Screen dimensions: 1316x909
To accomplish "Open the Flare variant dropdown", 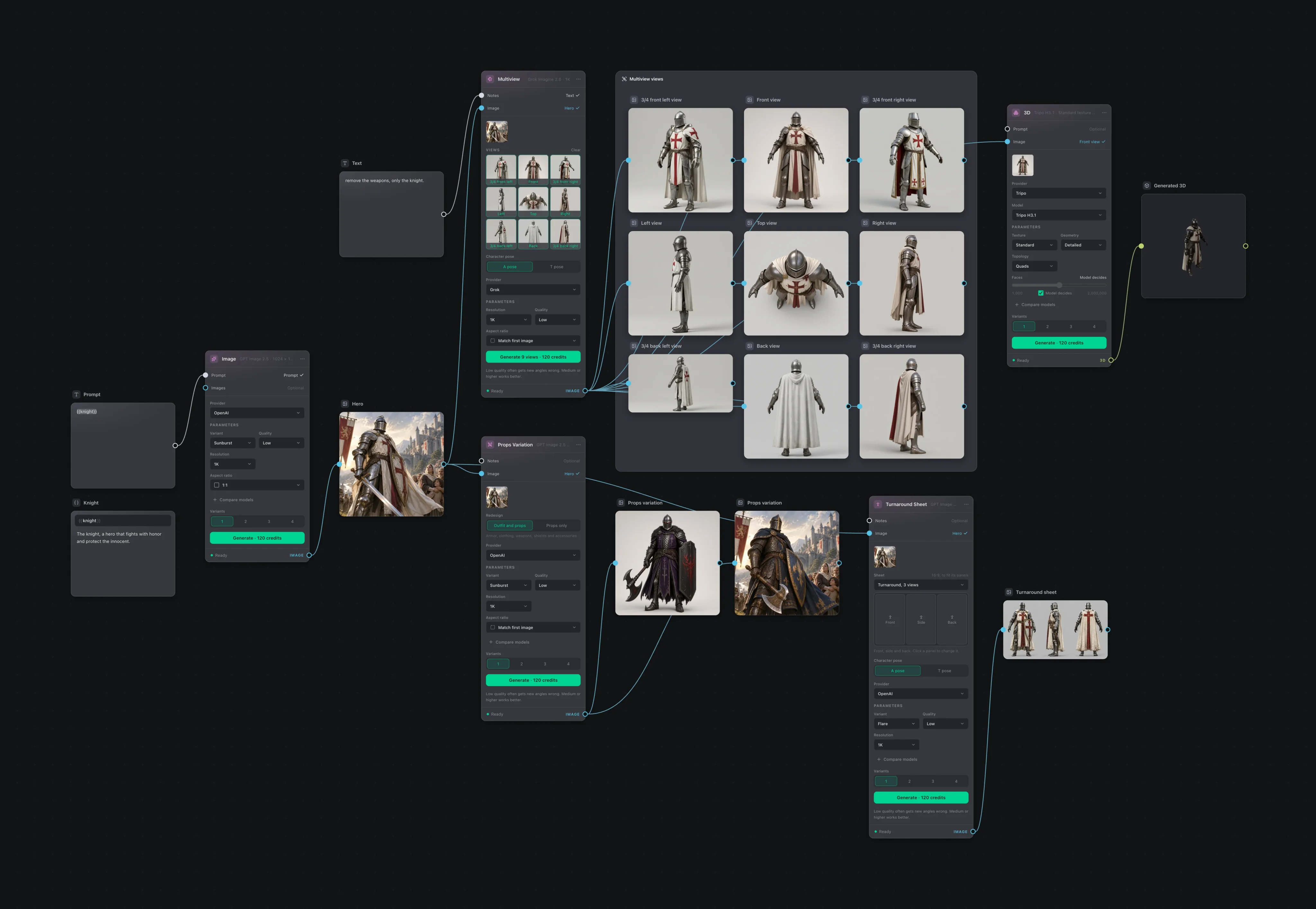I will pyautogui.click(x=896, y=724).
